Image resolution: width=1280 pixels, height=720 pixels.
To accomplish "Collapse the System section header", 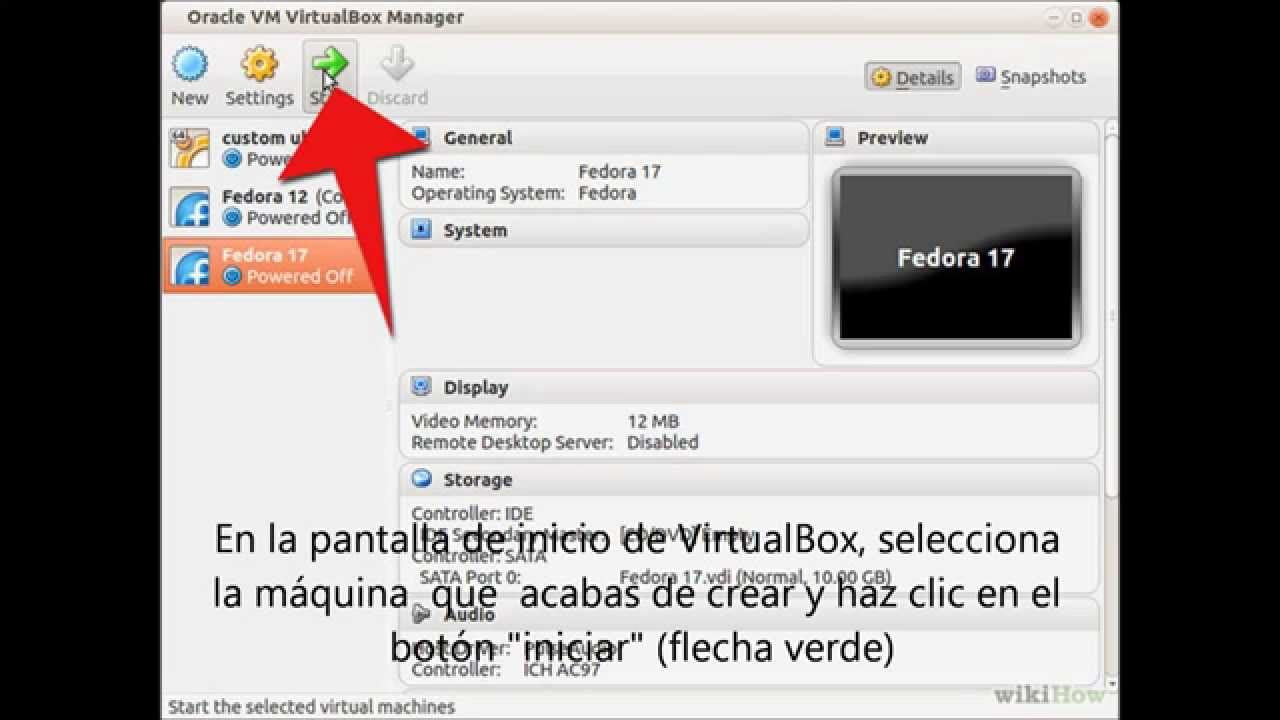I will pyautogui.click(x=474, y=230).
